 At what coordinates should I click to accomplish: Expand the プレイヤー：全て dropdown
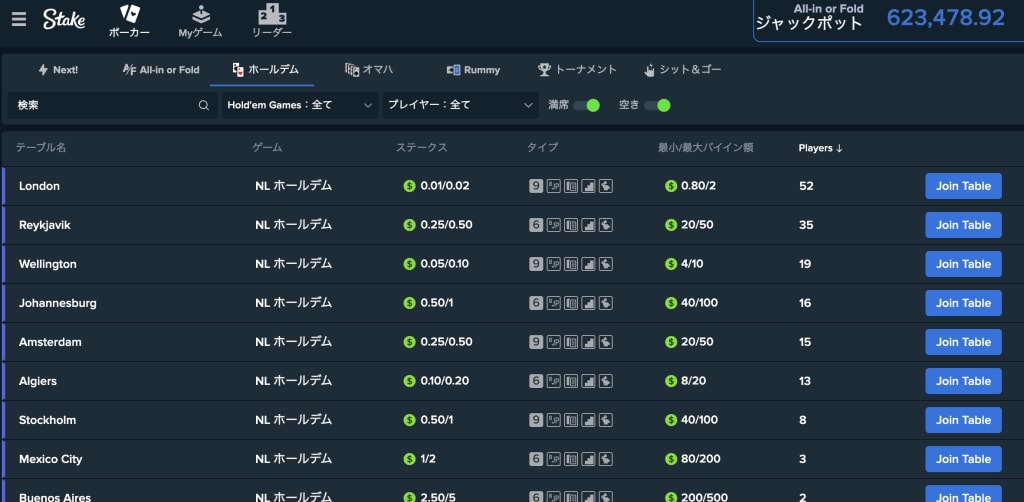[461, 105]
